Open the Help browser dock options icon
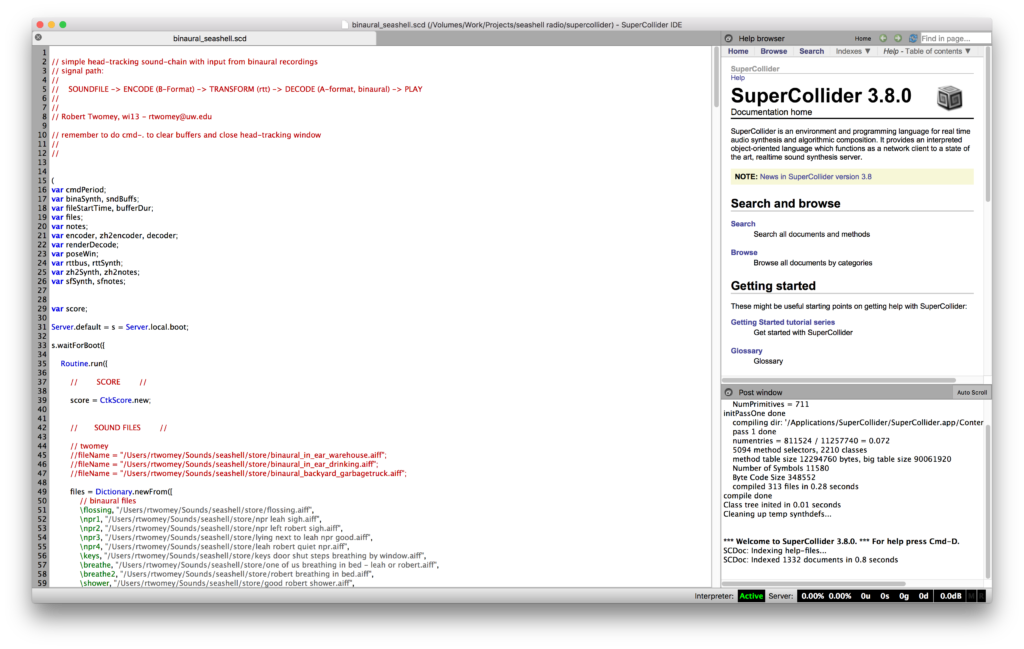The height and width of the screenshot is (649, 1024). pyautogui.click(x=729, y=39)
